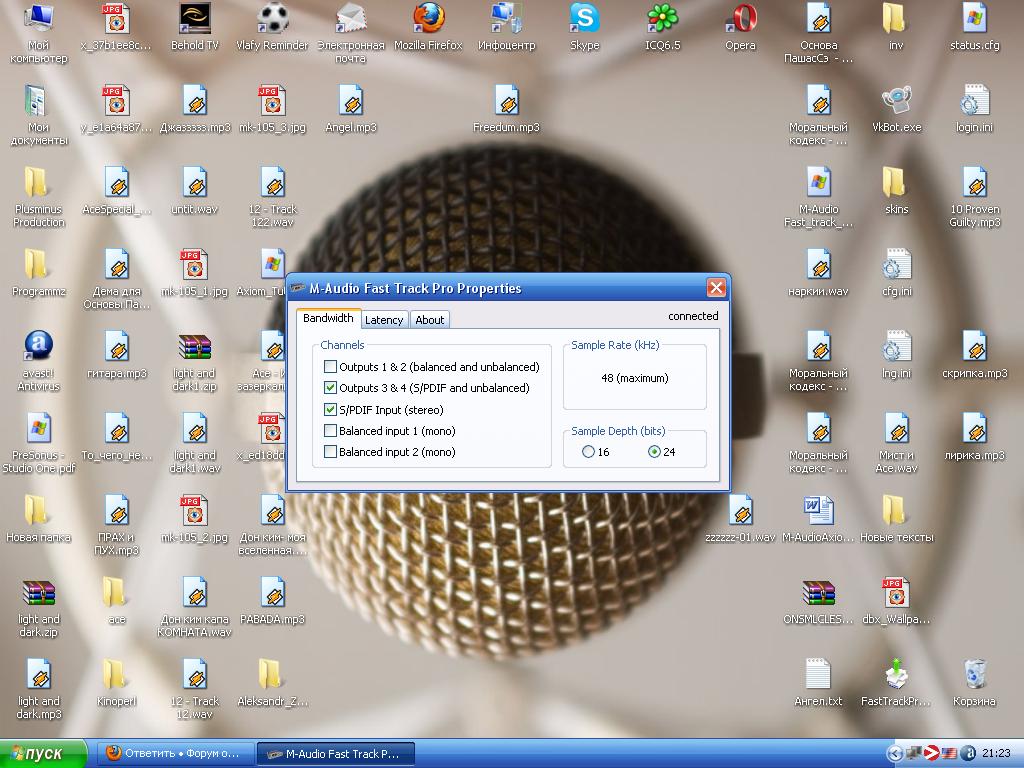Open Mozilla Firefox desktop shortcut
The width and height of the screenshot is (1024, 768).
[428, 19]
